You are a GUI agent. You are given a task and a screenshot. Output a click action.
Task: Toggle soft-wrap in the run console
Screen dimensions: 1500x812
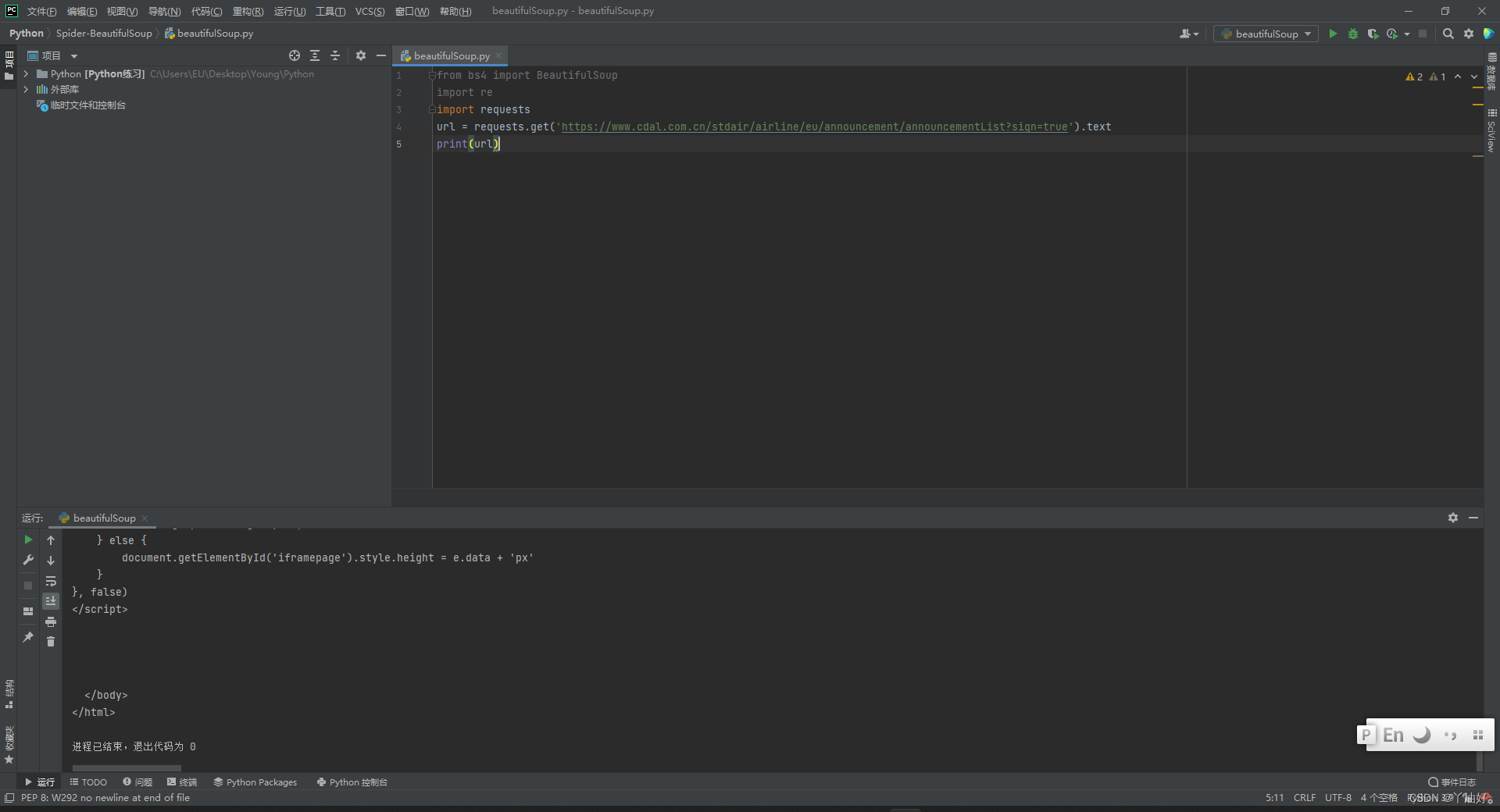(51, 581)
